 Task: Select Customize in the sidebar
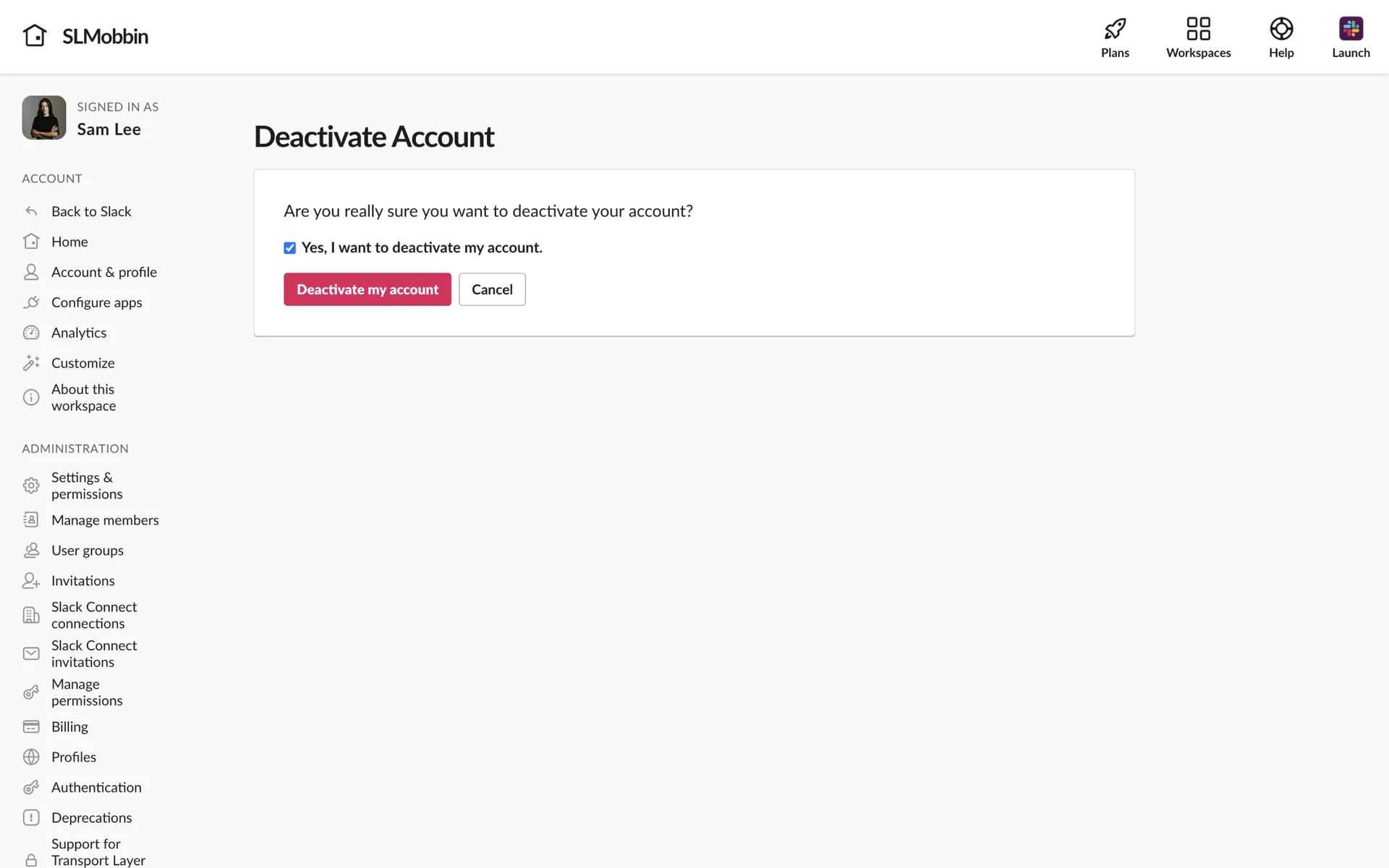(82, 363)
